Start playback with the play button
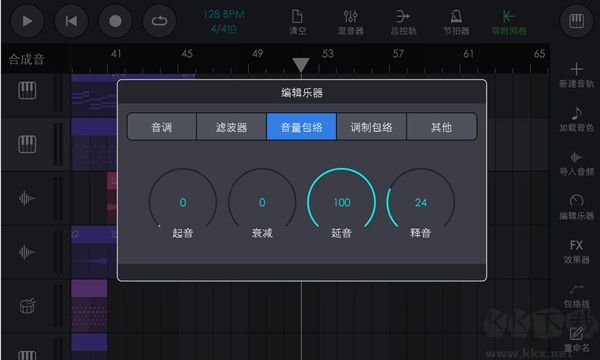The image size is (600, 360). pyautogui.click(x=27, y=21)
